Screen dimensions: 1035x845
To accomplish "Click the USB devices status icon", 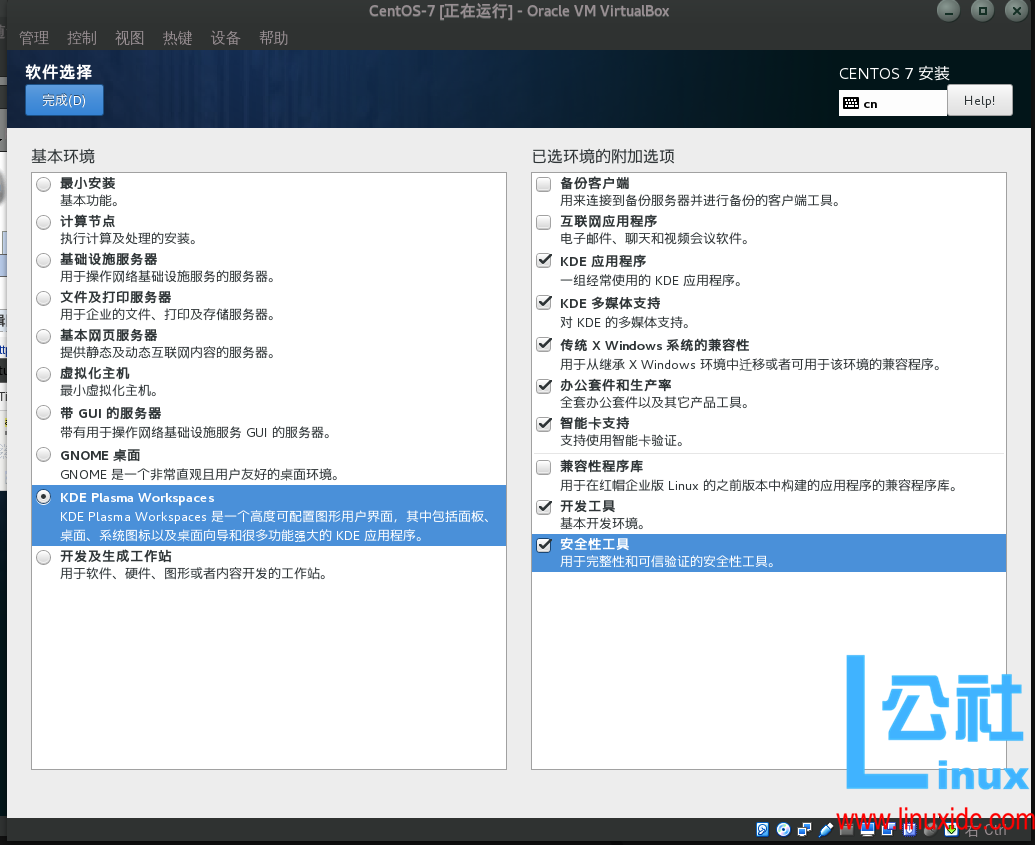I will click(826, 830).
